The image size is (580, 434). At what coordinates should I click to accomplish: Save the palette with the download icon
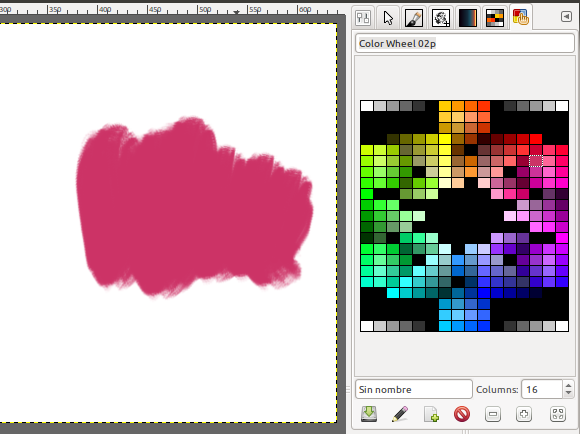(369, 414)
